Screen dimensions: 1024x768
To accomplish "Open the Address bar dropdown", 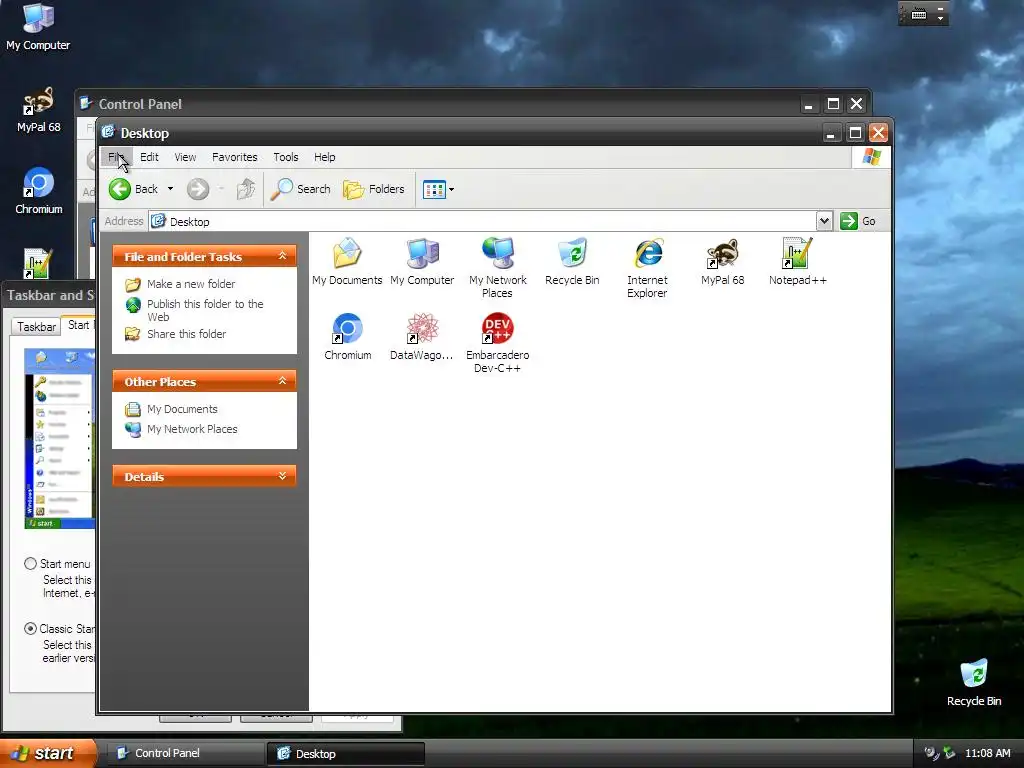I will (824, 221).
